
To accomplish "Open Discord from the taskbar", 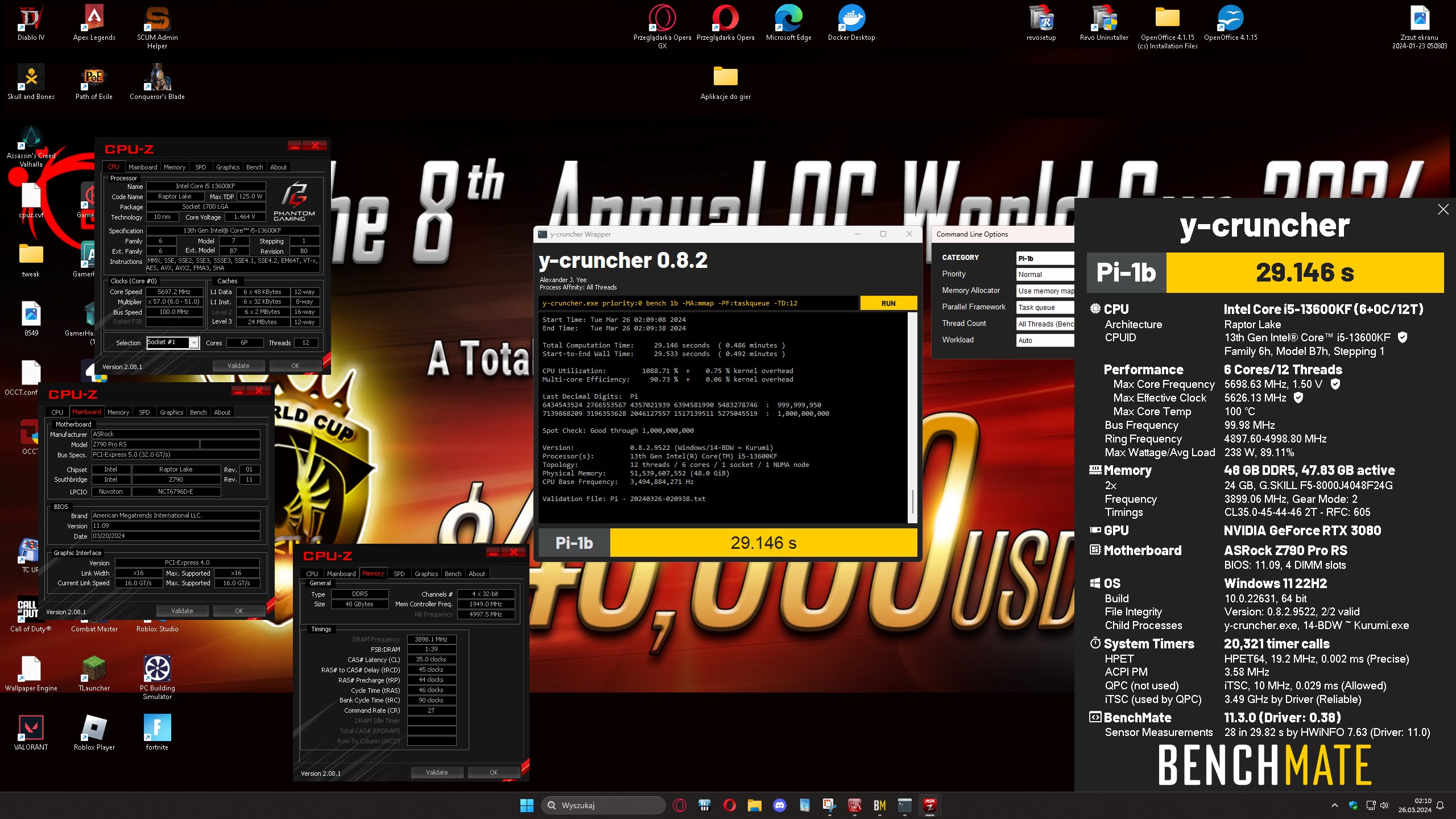I will click(x=780, y=805).
